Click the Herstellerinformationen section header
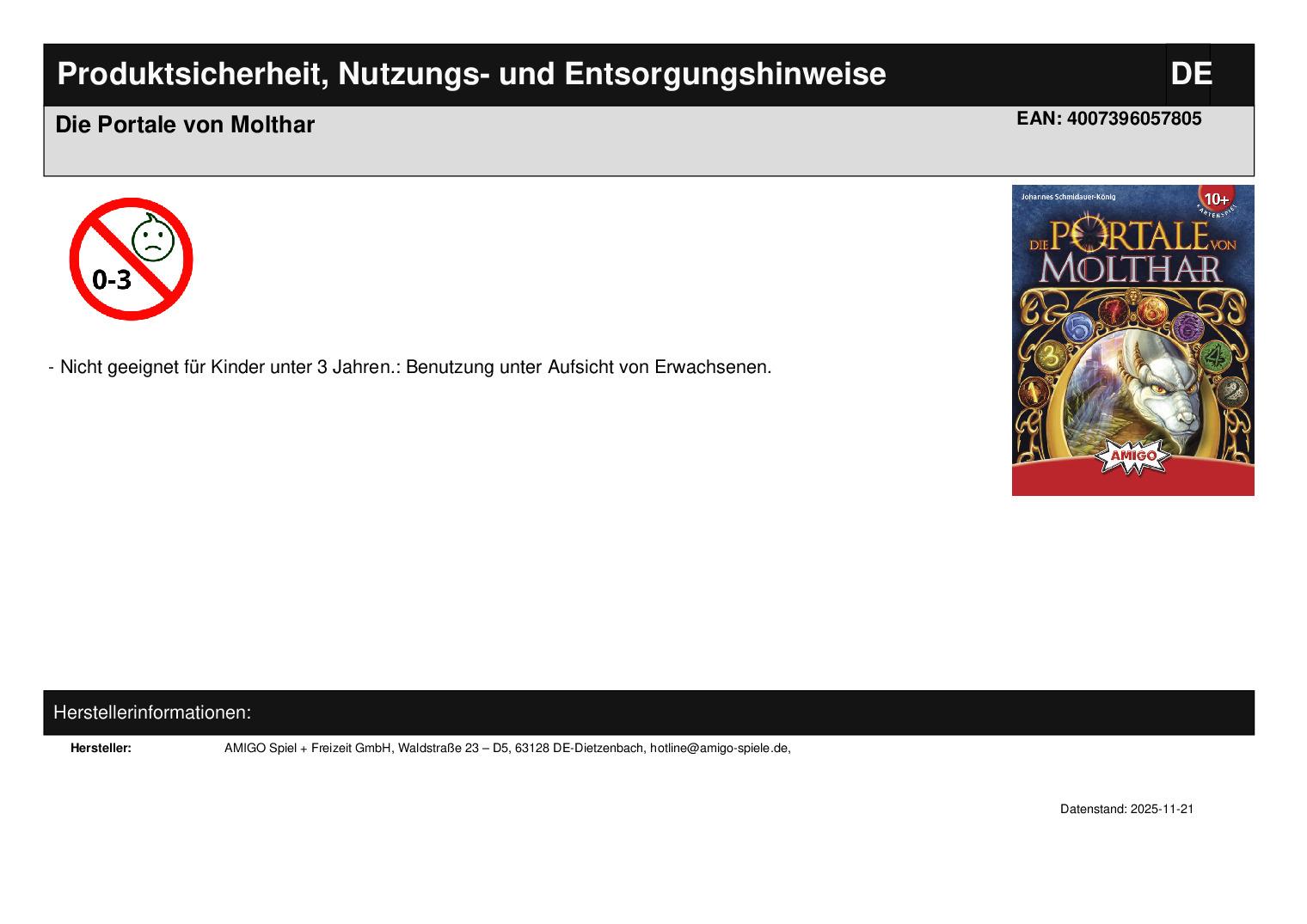 coord(152,713)
